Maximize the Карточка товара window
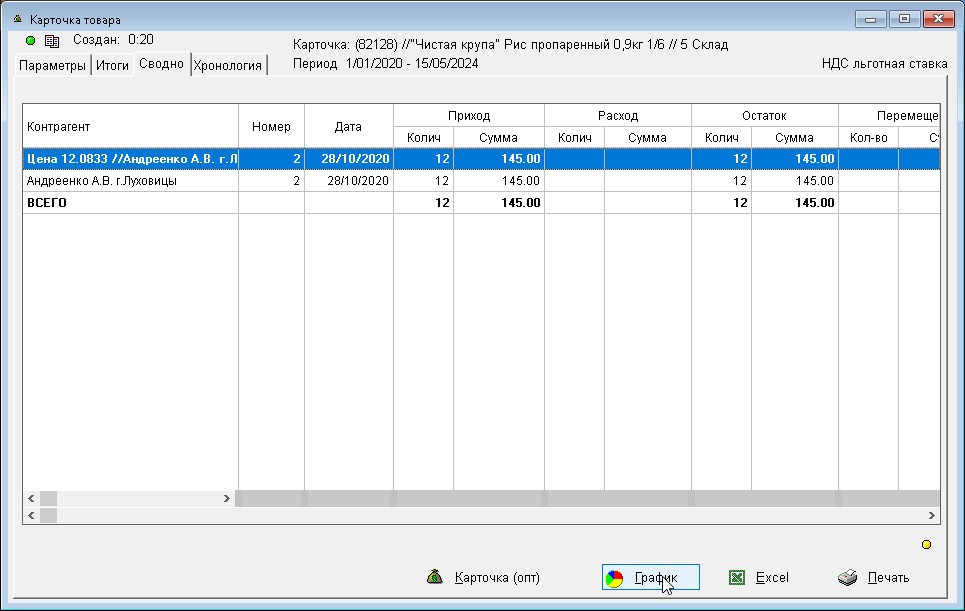This screenshot has width=965, height=611. click(905, 19)
